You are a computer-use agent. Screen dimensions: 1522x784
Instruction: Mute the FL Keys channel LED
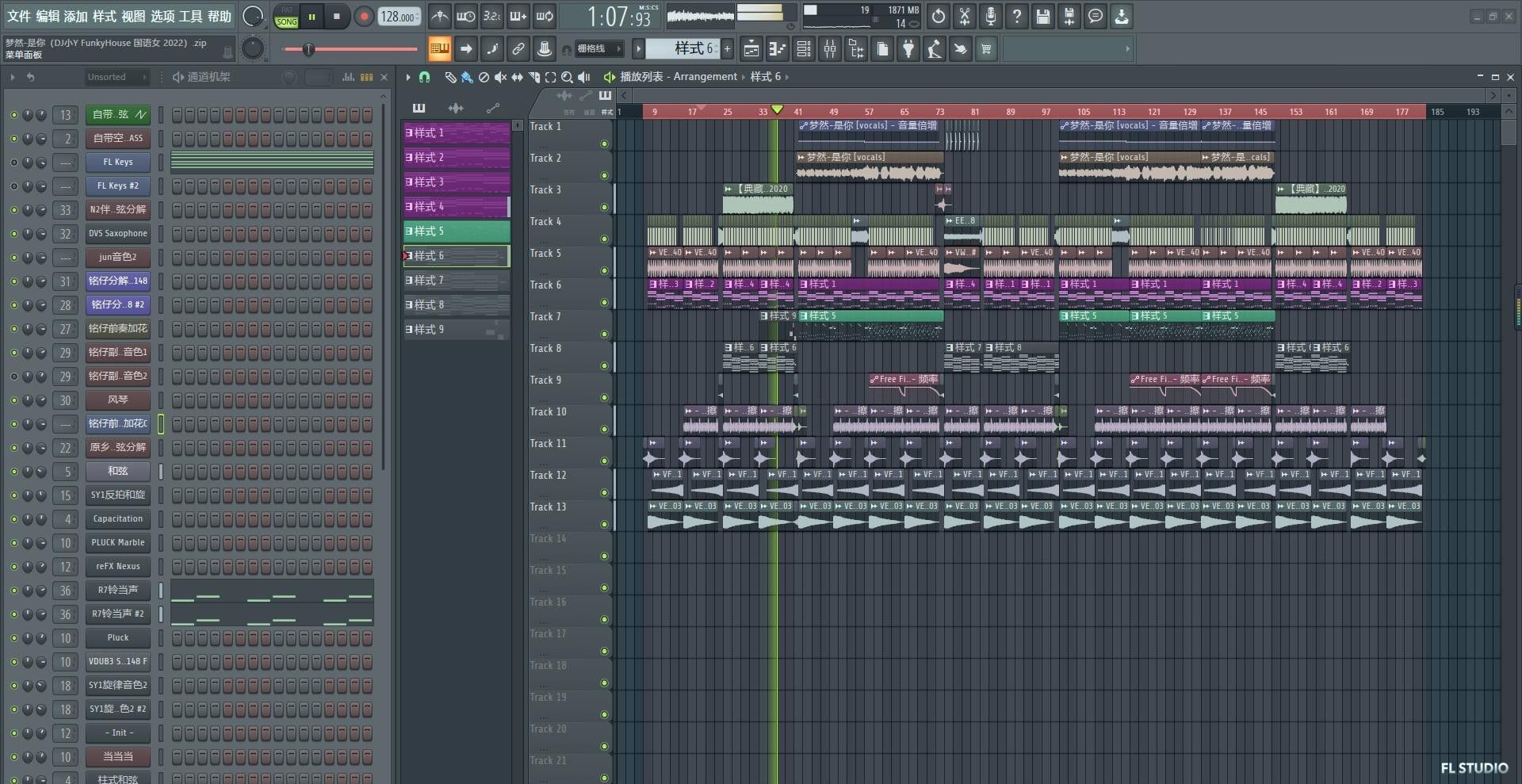tap(13, 163)
